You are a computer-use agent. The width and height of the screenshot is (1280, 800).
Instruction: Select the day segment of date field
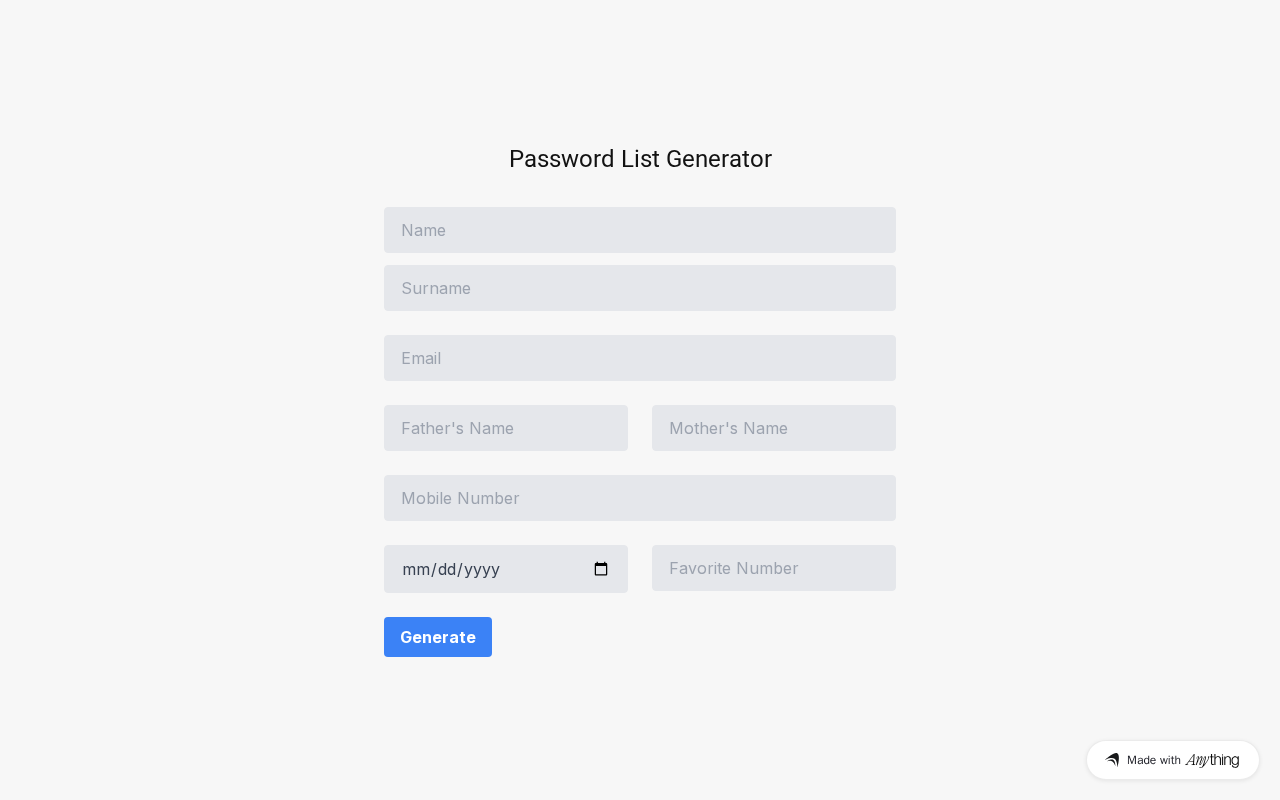(448, 569)
